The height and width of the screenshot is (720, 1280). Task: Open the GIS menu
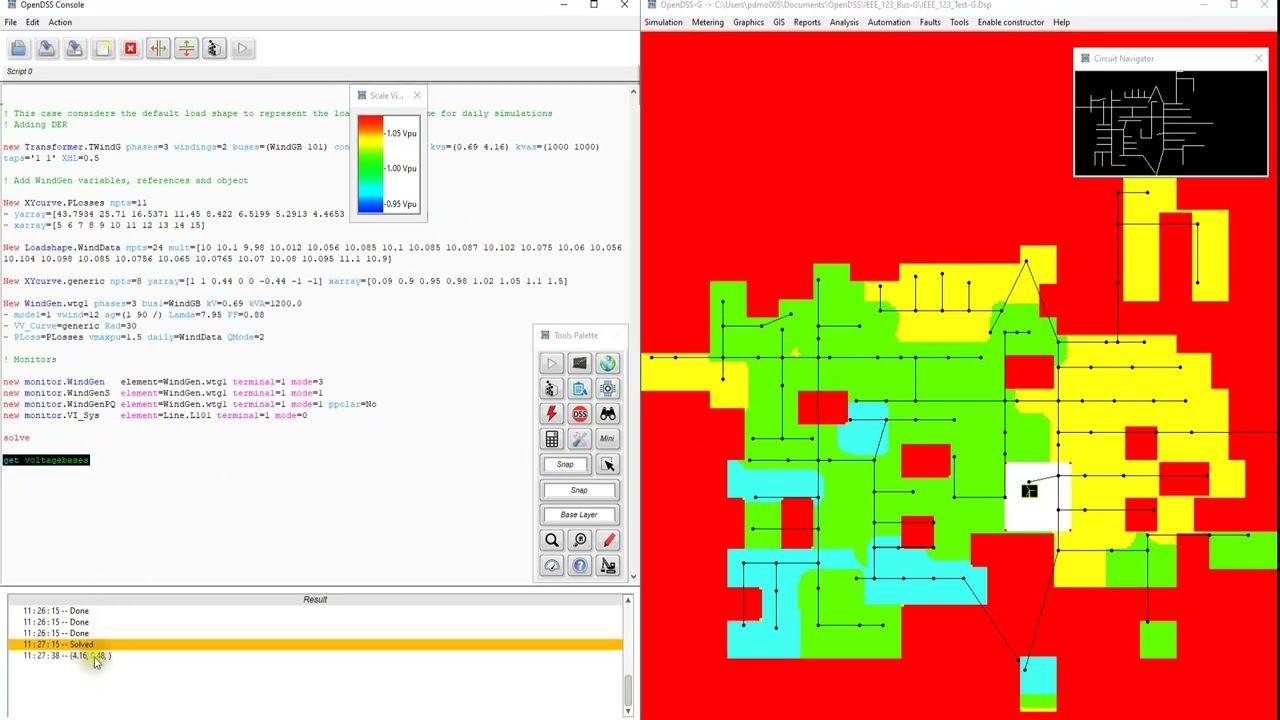778,22
